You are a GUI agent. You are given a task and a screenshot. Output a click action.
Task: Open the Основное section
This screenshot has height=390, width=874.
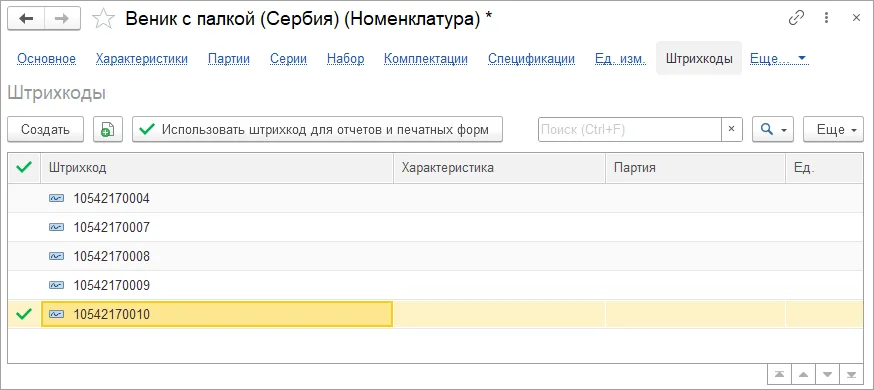click(46, 58)
